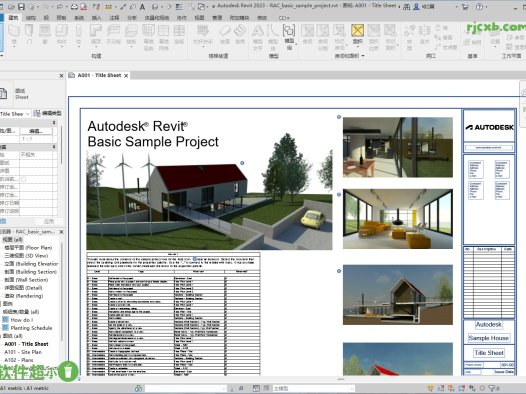Click the Edit Type button in Properties
Image resolution: width=526 pixels, height=394 pixels.
48,113
